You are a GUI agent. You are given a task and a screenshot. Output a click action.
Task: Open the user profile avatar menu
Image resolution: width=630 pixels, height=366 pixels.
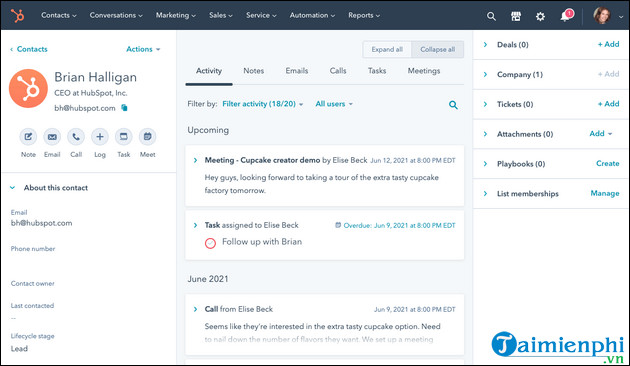pyautogui.click(x=602, y=16)
